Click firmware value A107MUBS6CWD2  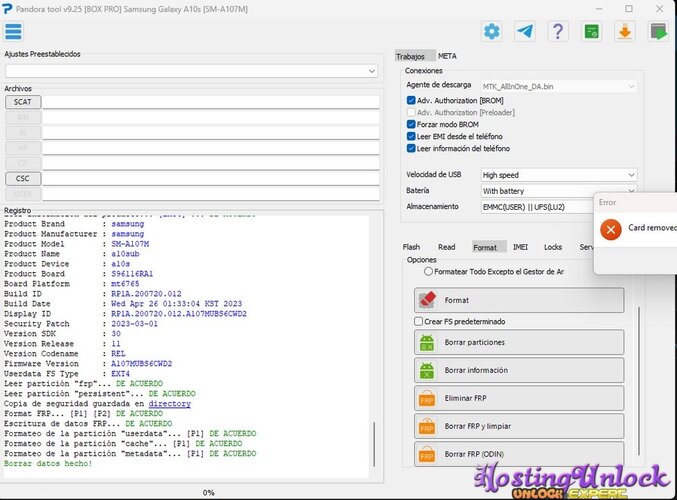click(x=141, y=364)
